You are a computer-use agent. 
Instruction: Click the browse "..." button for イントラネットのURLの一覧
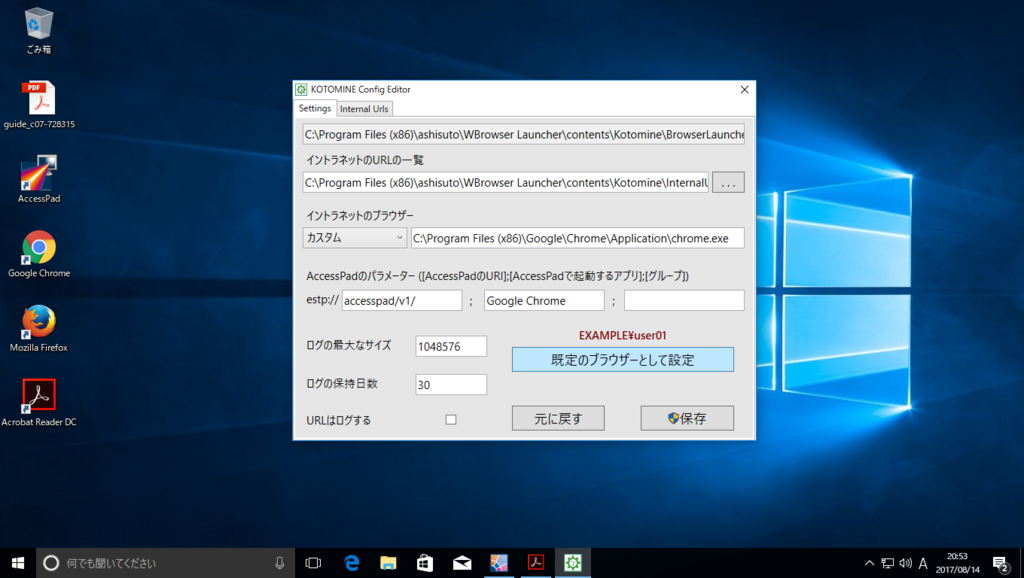[728, 182]
